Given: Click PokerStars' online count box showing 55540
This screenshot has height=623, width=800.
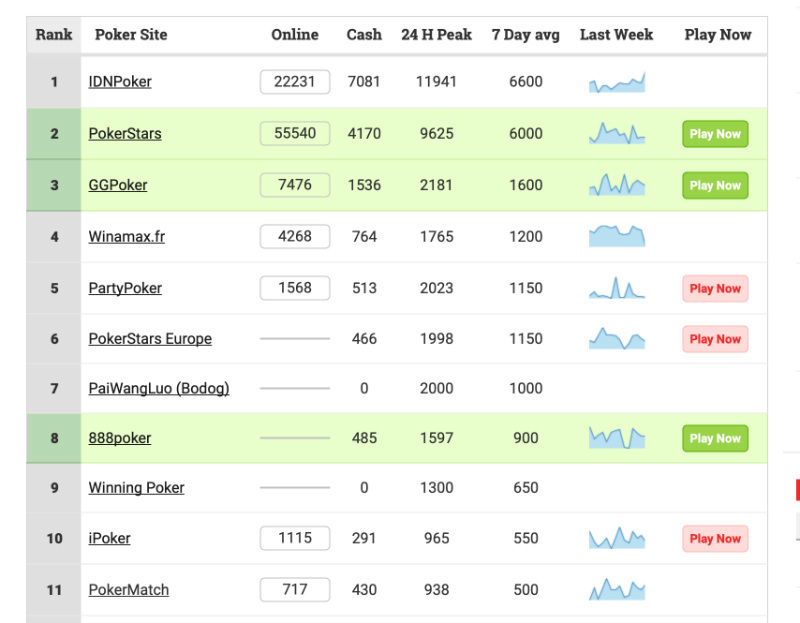Looking at the screenshot, I should click(294, 133).
